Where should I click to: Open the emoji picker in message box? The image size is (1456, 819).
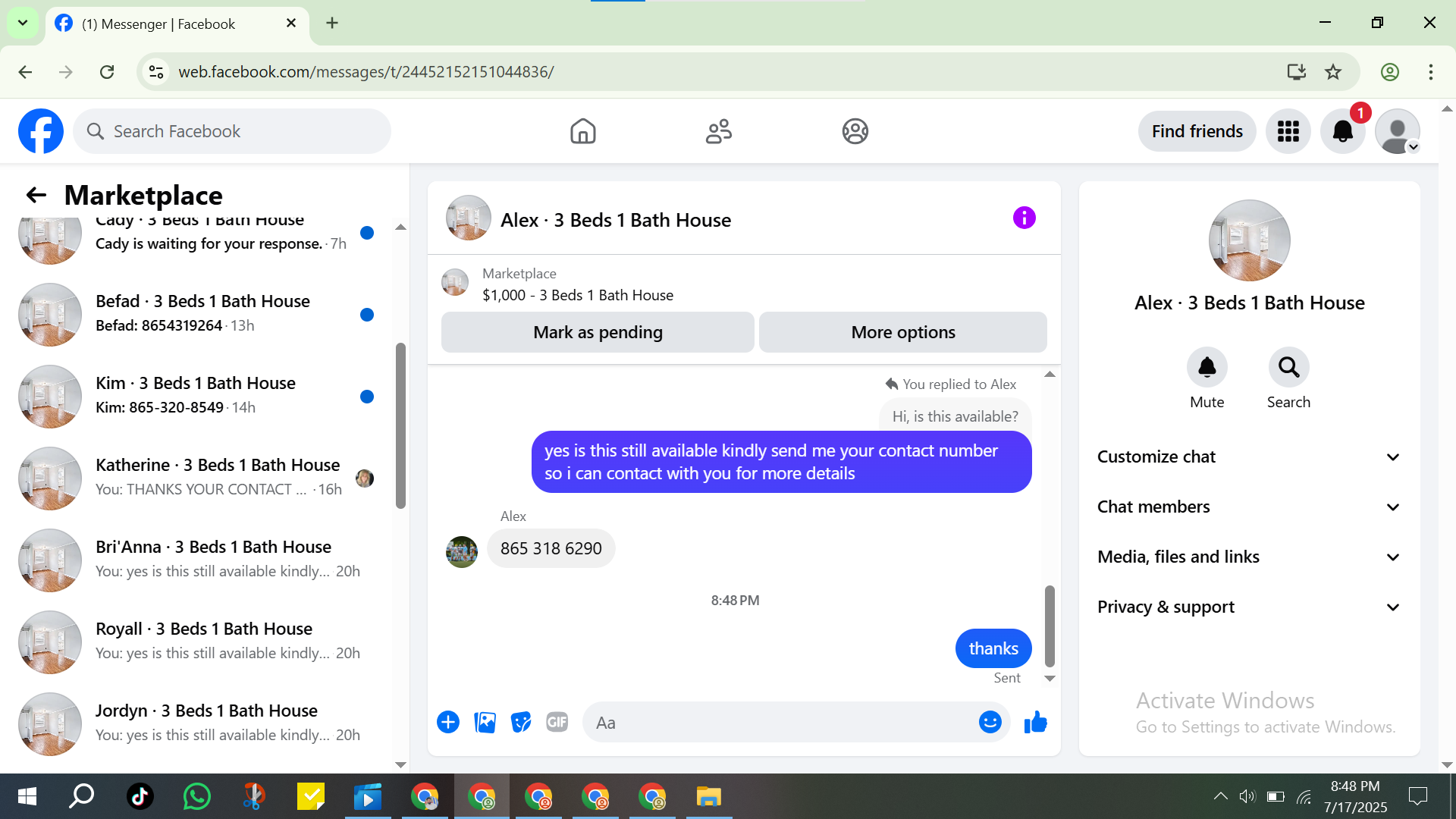[990, 723]
